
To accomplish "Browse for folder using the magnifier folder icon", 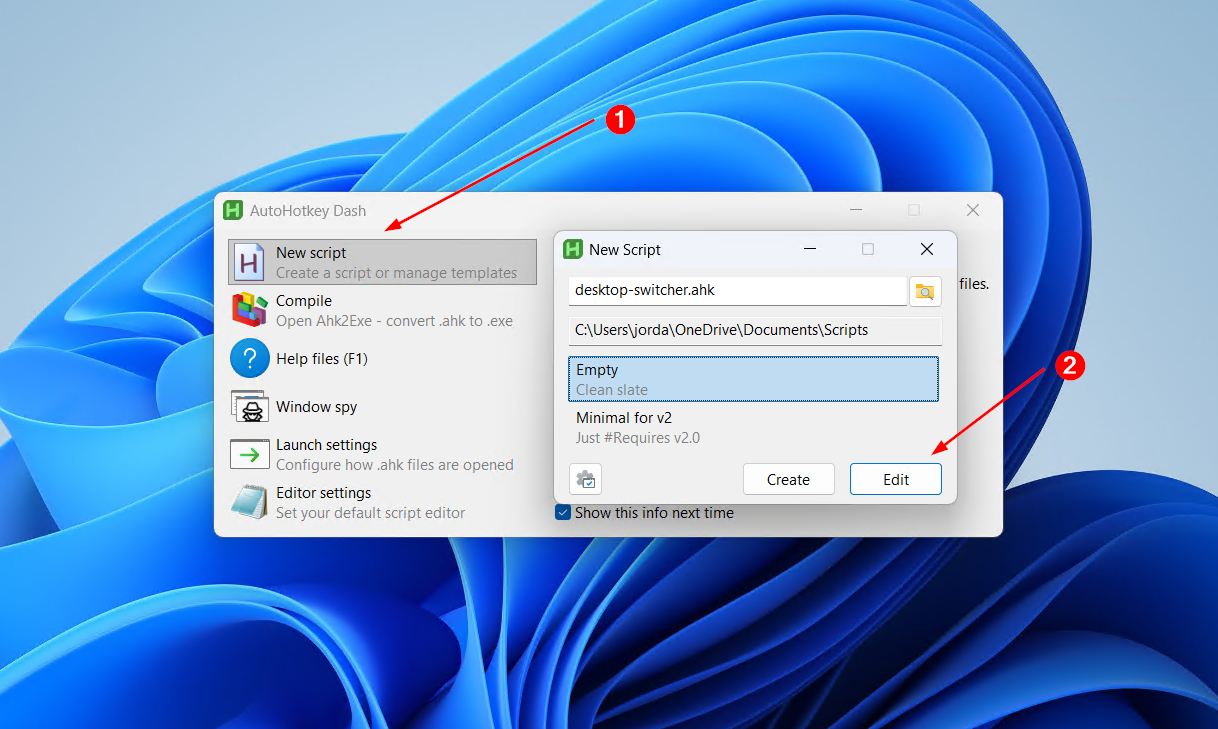I will pos(925,291).
